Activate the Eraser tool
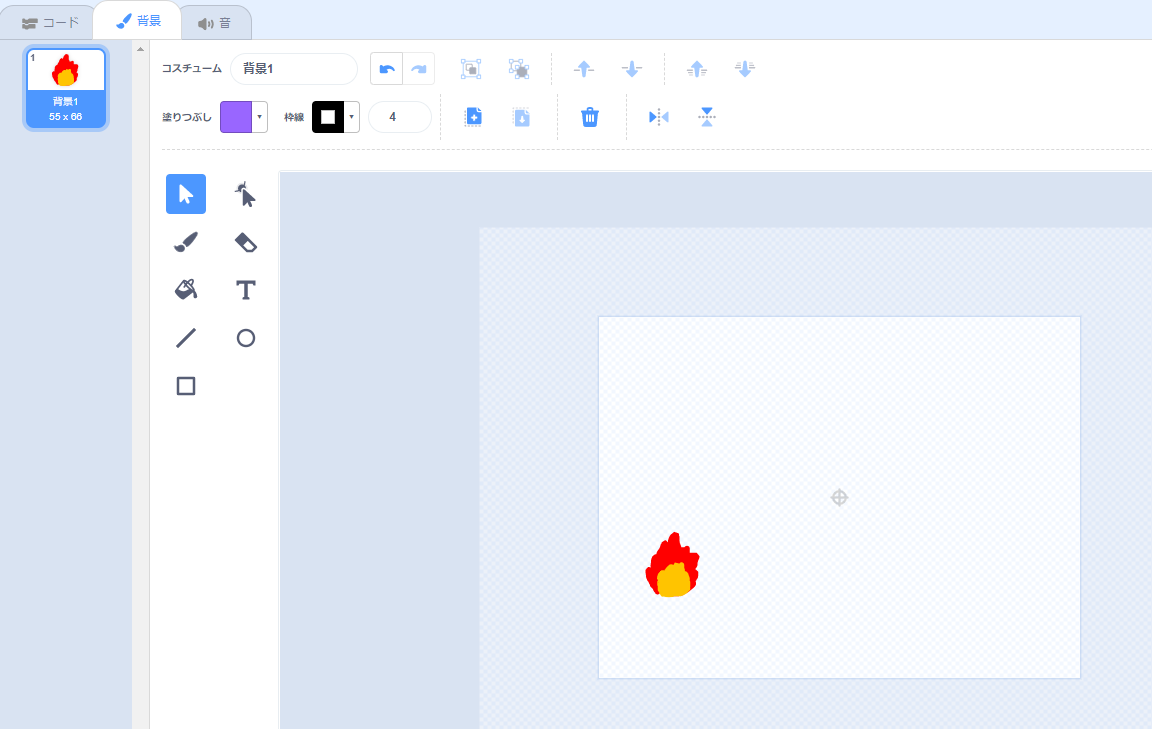 [x=245, y=242]
